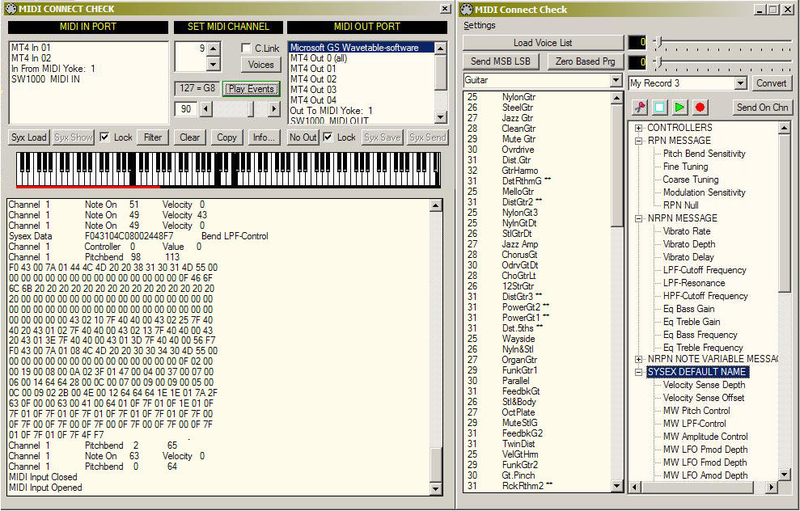Stop recording with the square stop button
Image resolution: width=800 pixels, height=511 pixels.
point(659,107)
